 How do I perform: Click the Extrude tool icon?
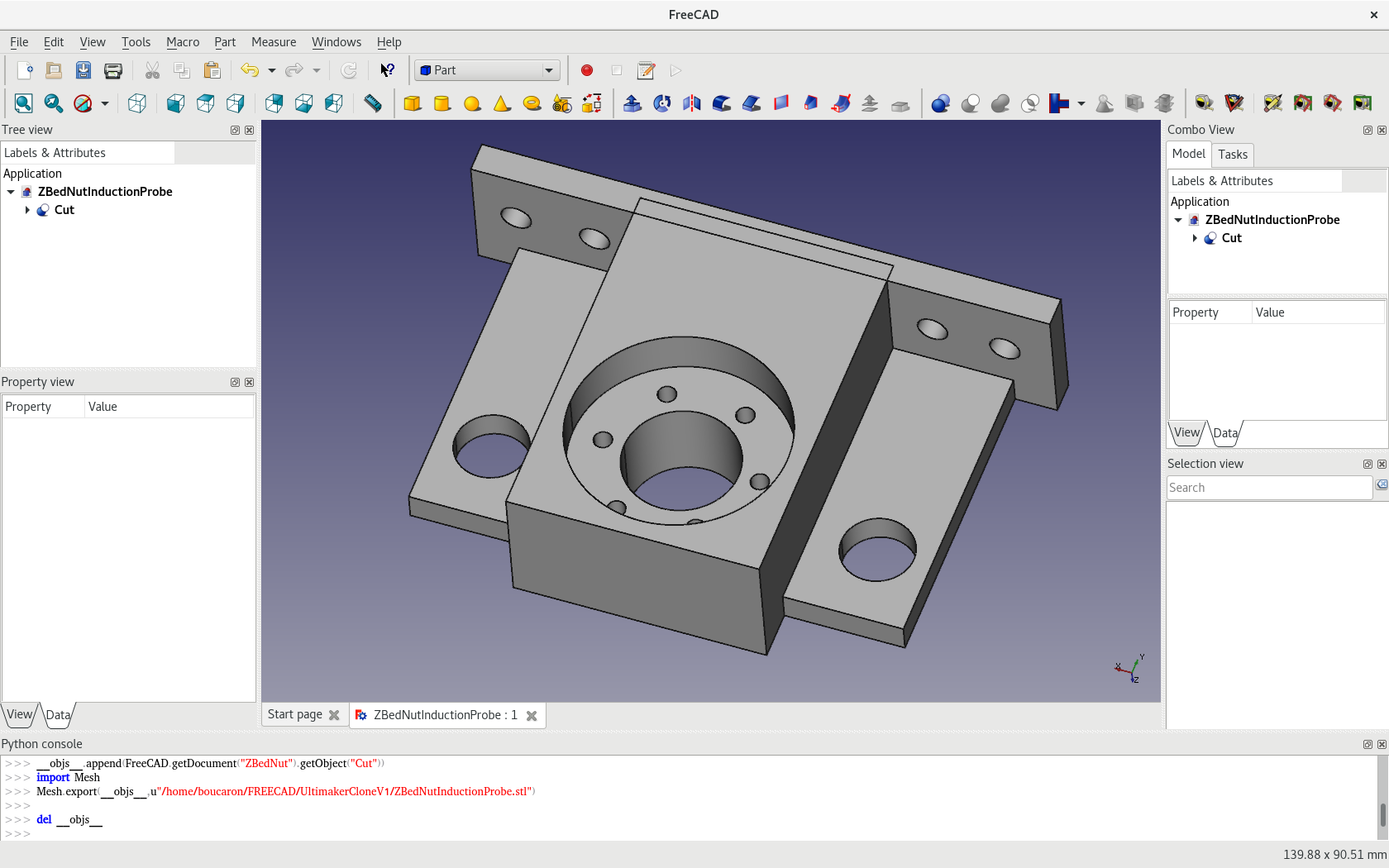point(632,103)
